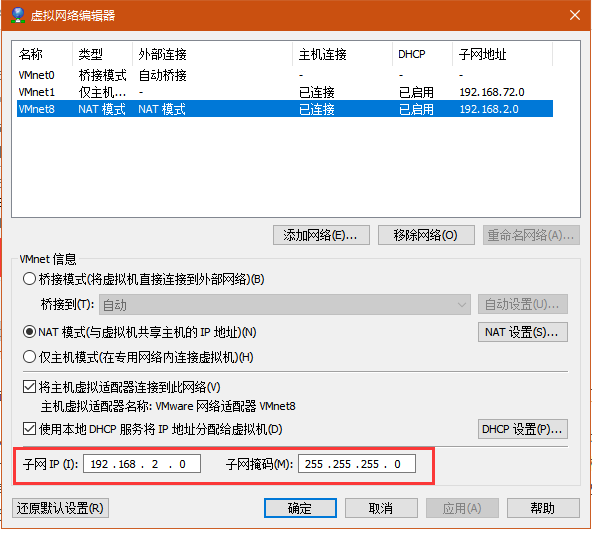Click the 子网地址 column header

(503, 54)
